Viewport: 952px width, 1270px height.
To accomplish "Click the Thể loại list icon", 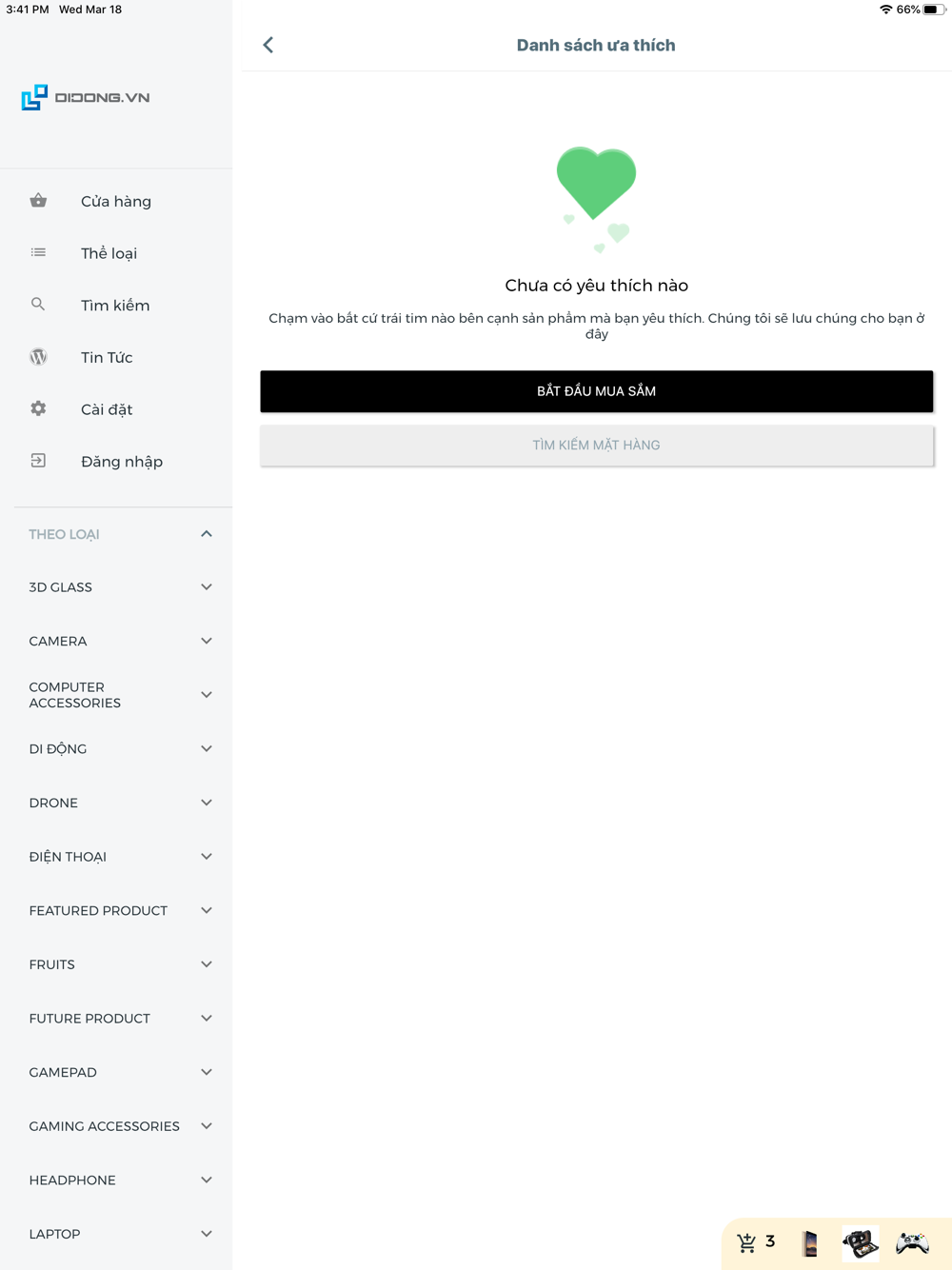I will point(38,253).
